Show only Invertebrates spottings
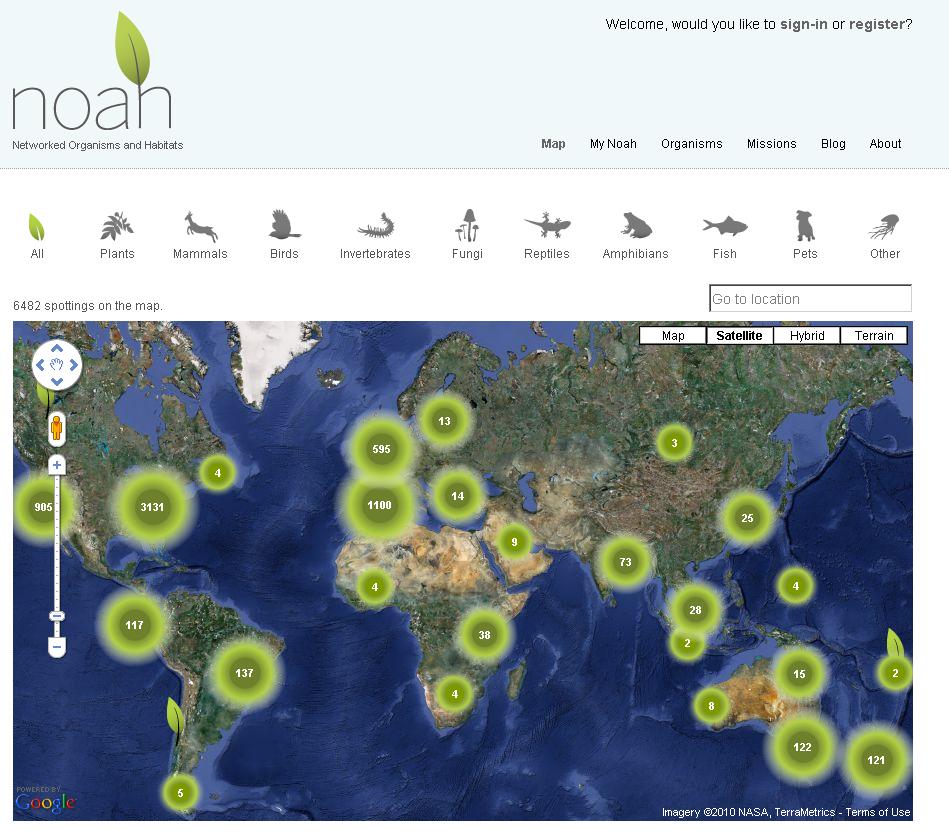This screenshot has width=949, height=836. pos(374,230)
